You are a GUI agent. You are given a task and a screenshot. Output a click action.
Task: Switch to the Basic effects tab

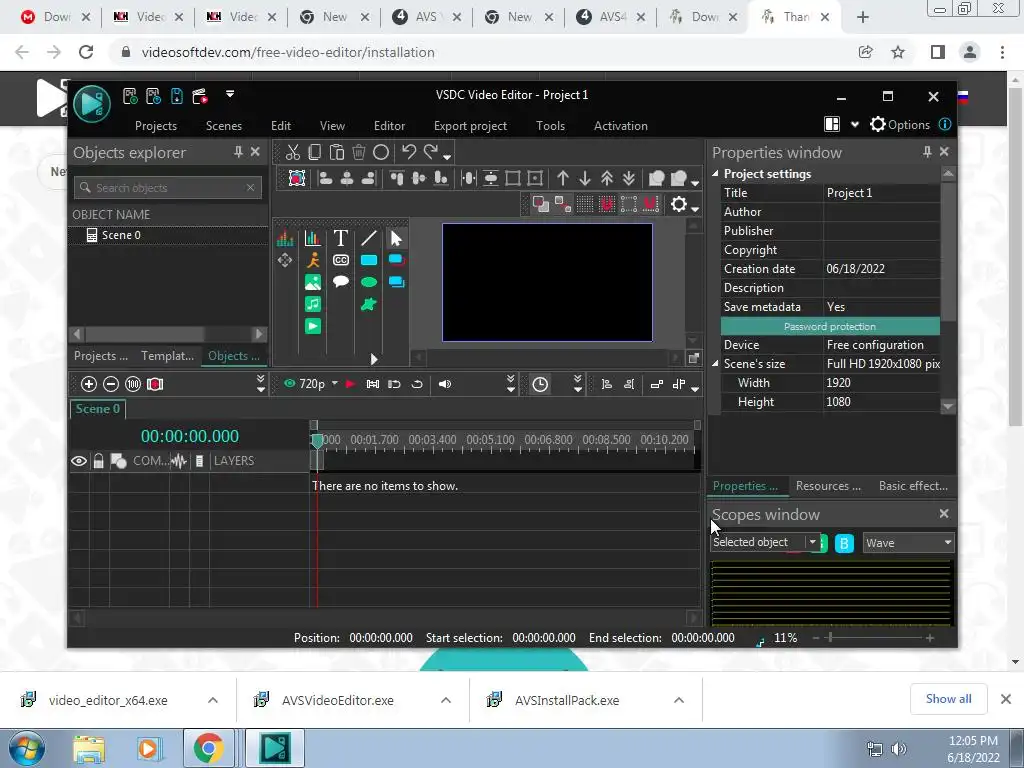tap(913, 486)
